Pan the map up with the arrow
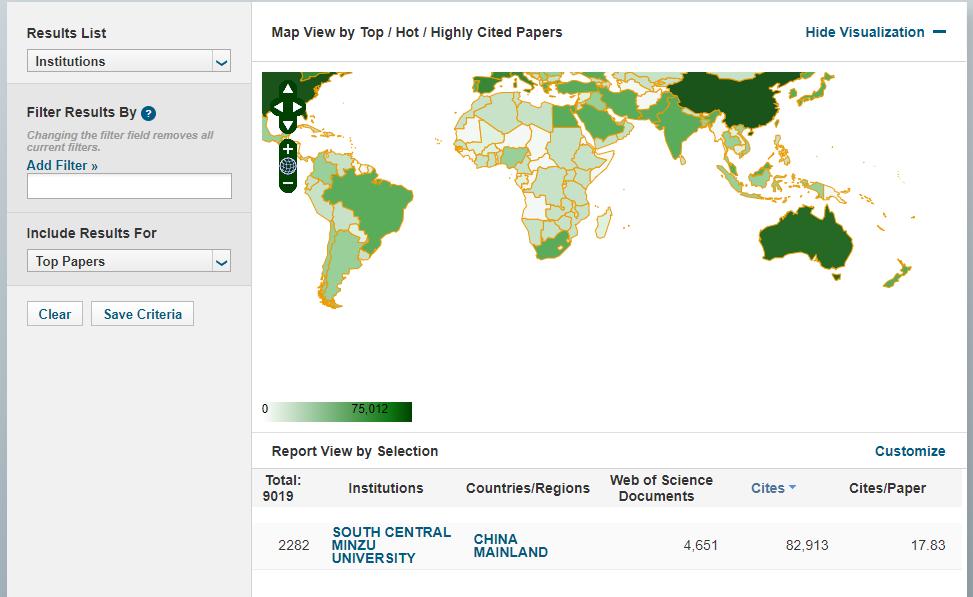Screen dimensions: 973x597 point(288,89)
